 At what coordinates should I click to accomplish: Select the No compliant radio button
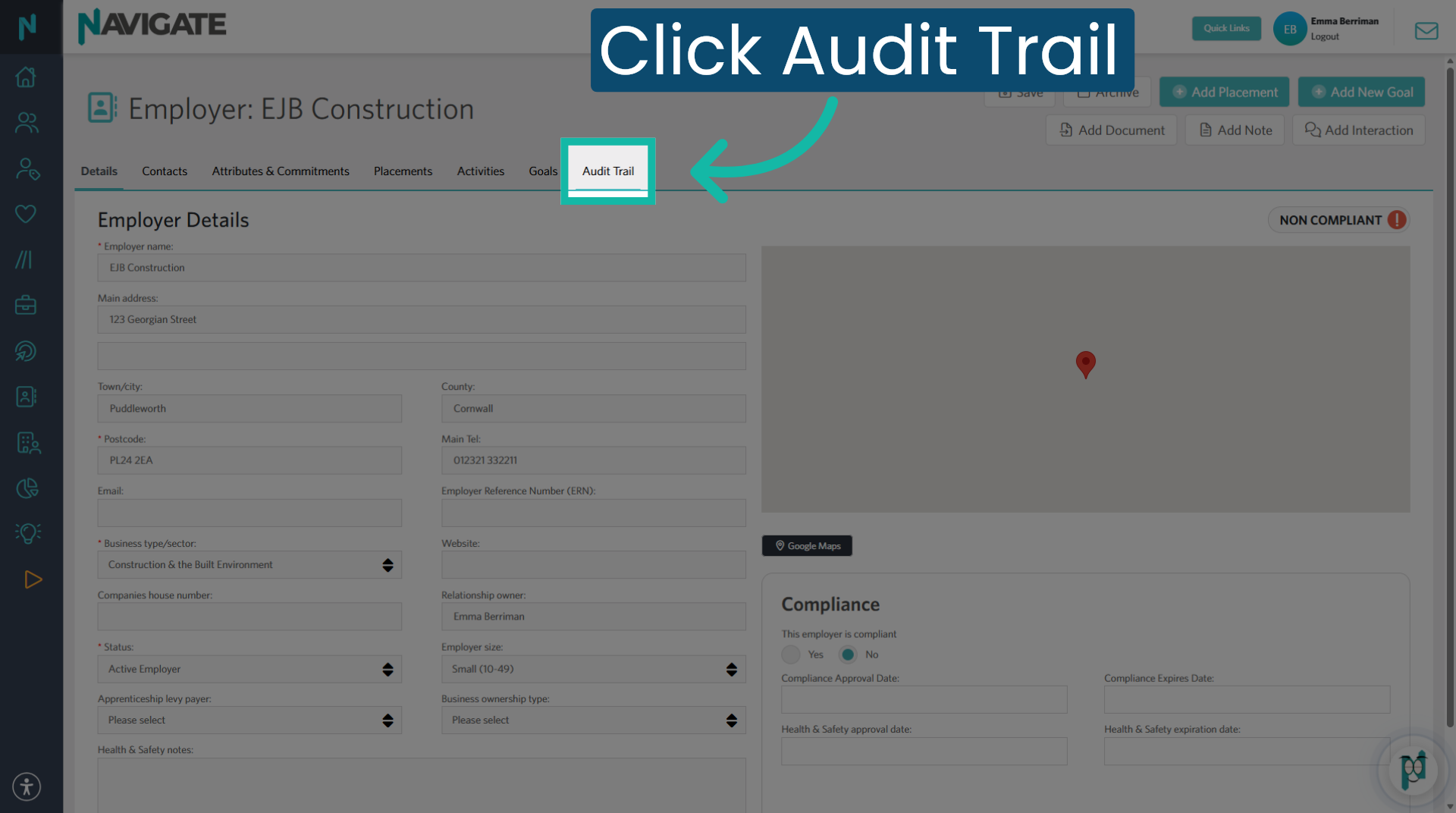click(x=848, y=654)
